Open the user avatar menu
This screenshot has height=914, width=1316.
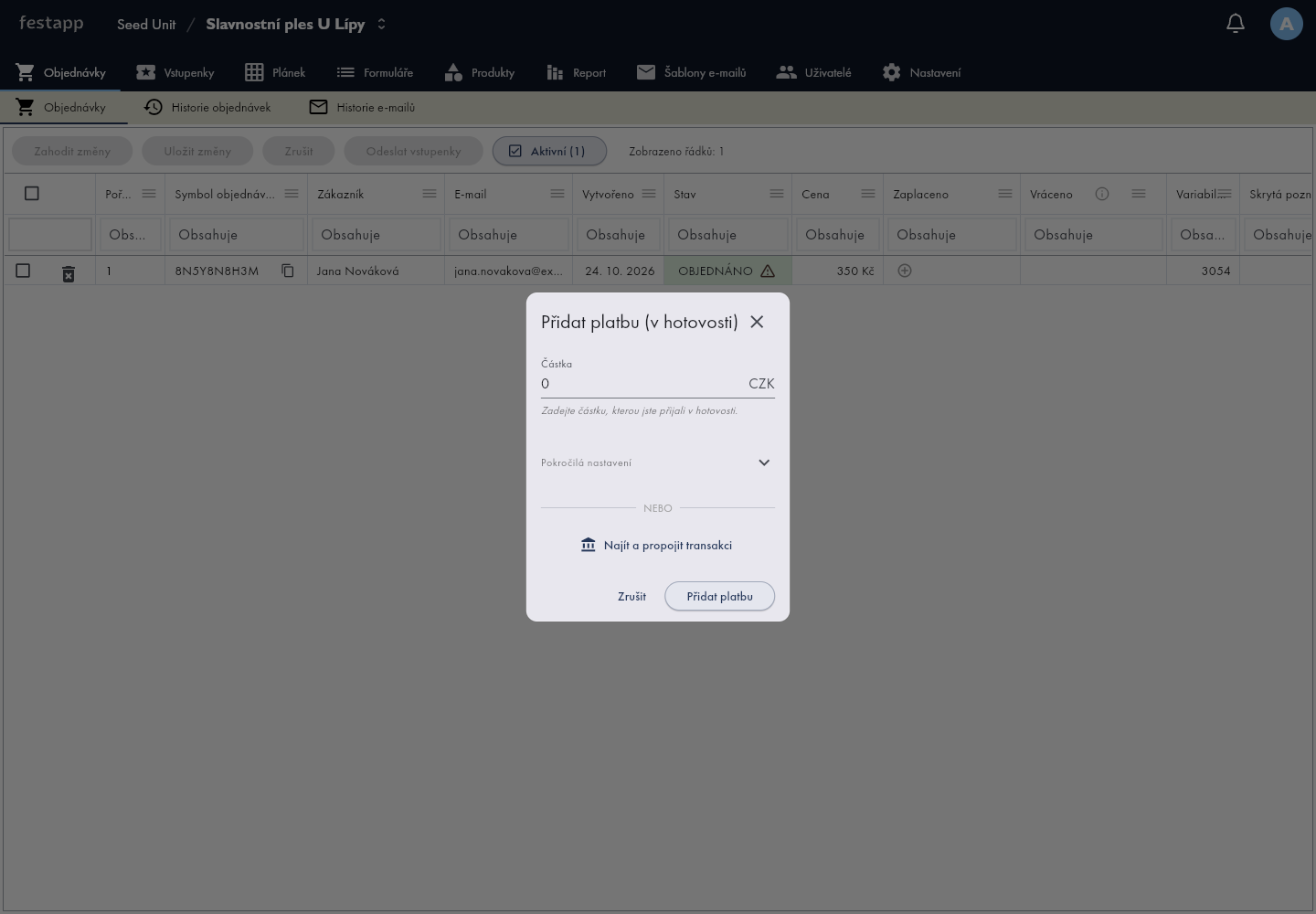1286,24
